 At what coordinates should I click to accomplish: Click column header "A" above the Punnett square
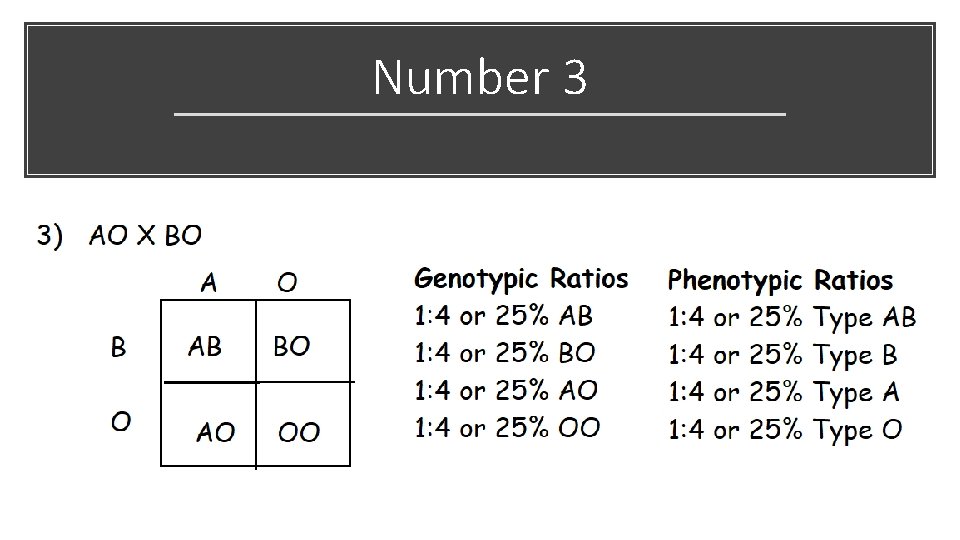(208, 283)
